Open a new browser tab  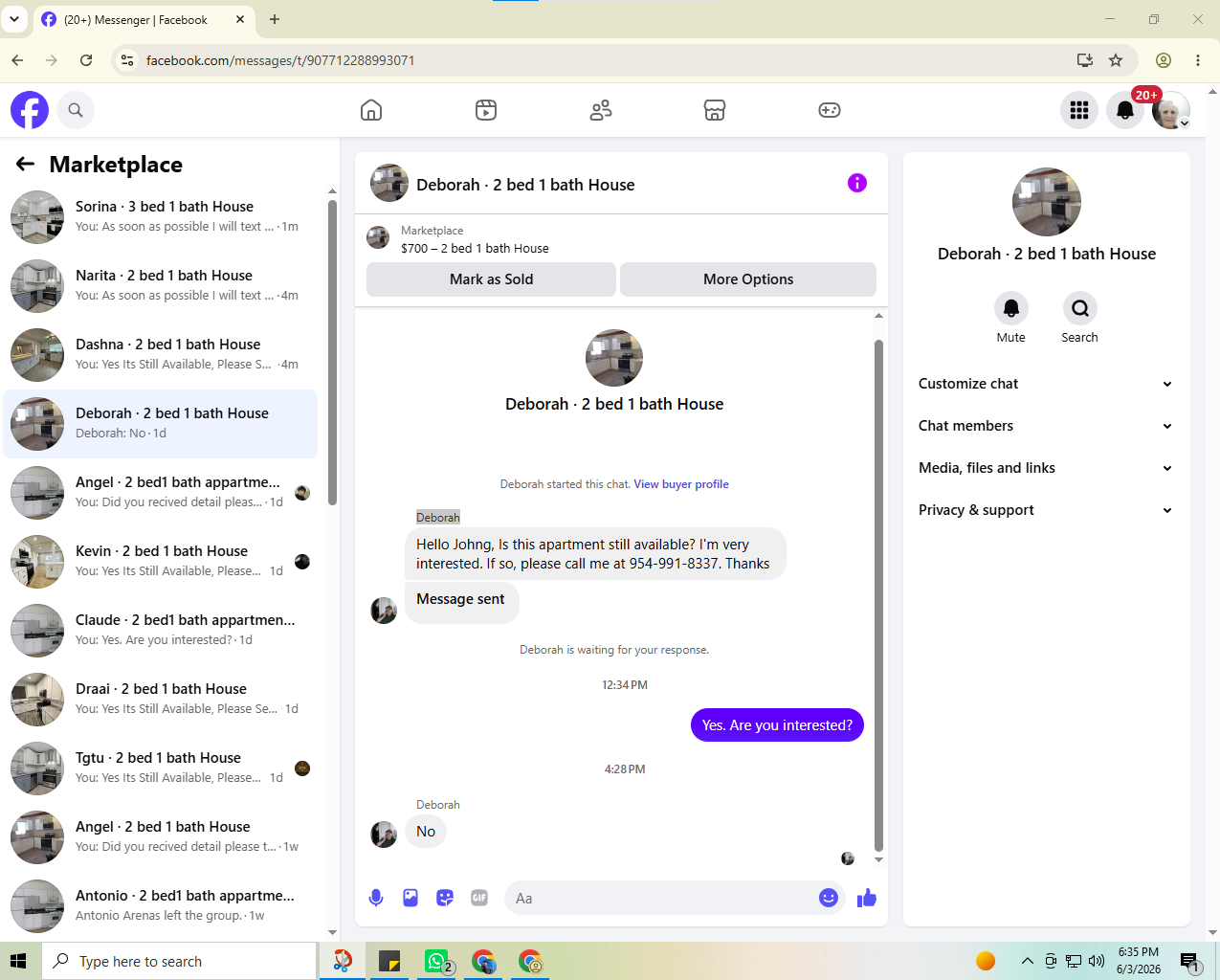[275, 19]
